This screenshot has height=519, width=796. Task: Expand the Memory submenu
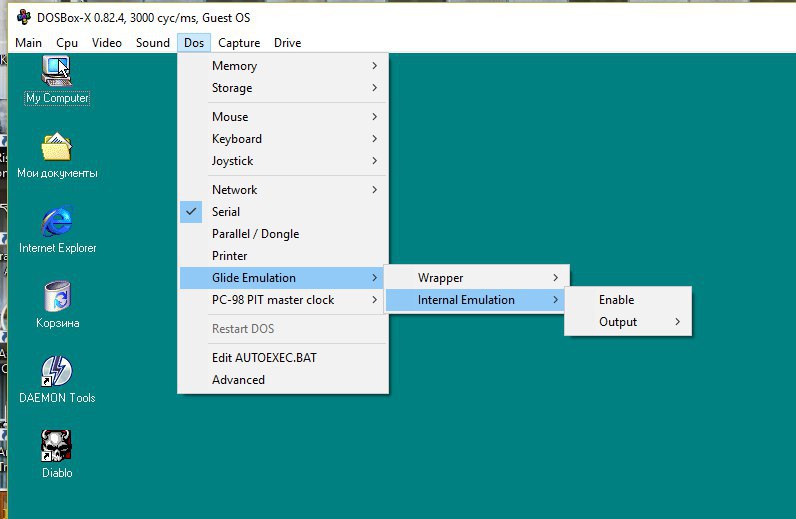click(x=283, y=66)
